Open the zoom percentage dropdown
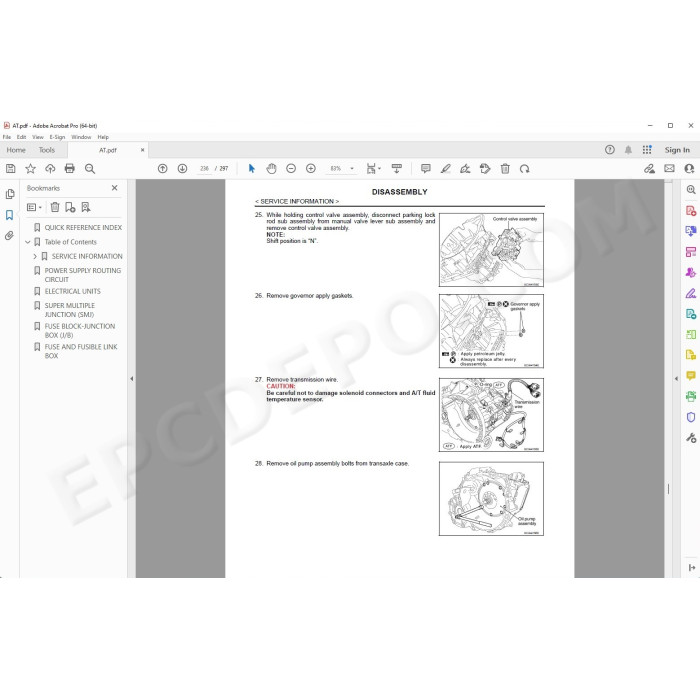Image resolution: width=700 pixels, height=700 pixels. point(352,168)
